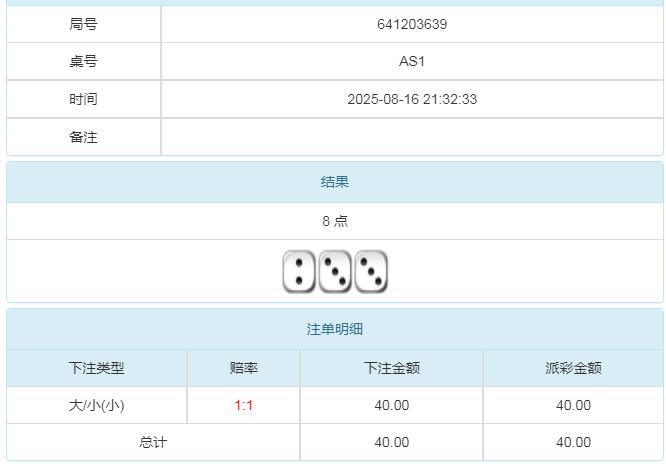The image size is (666, 464).
Task: Click the empty 备注 value field
Action: point(411,137)
